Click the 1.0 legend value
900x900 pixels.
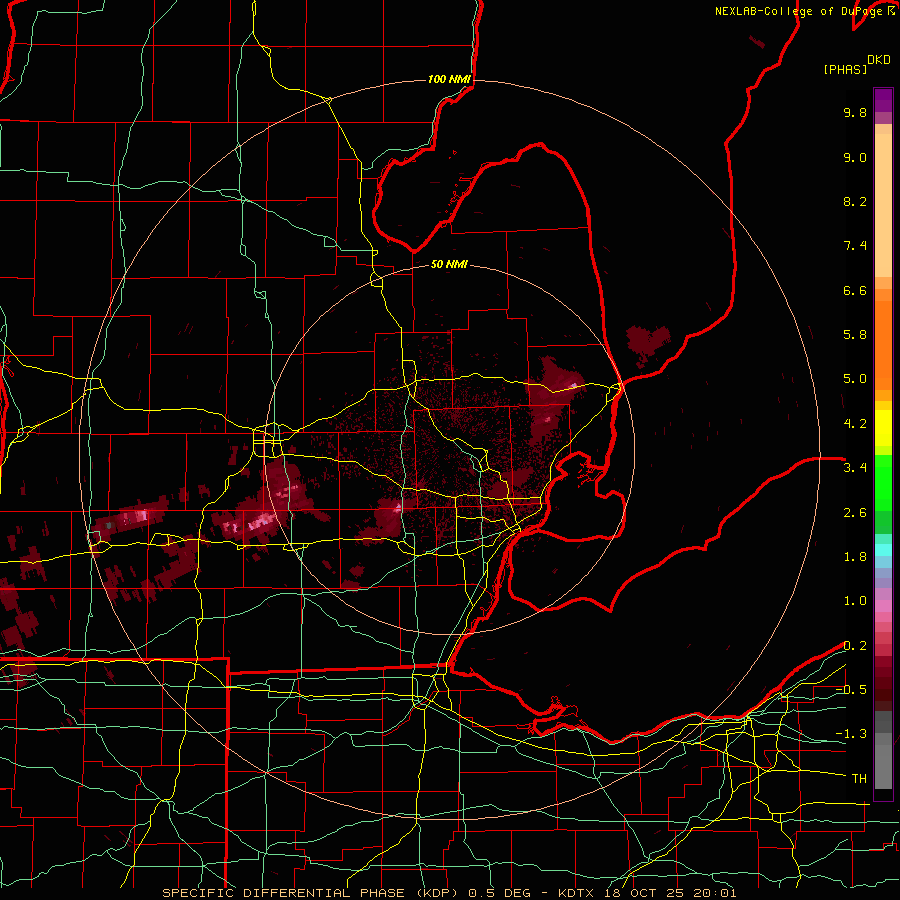coord(855,601)
